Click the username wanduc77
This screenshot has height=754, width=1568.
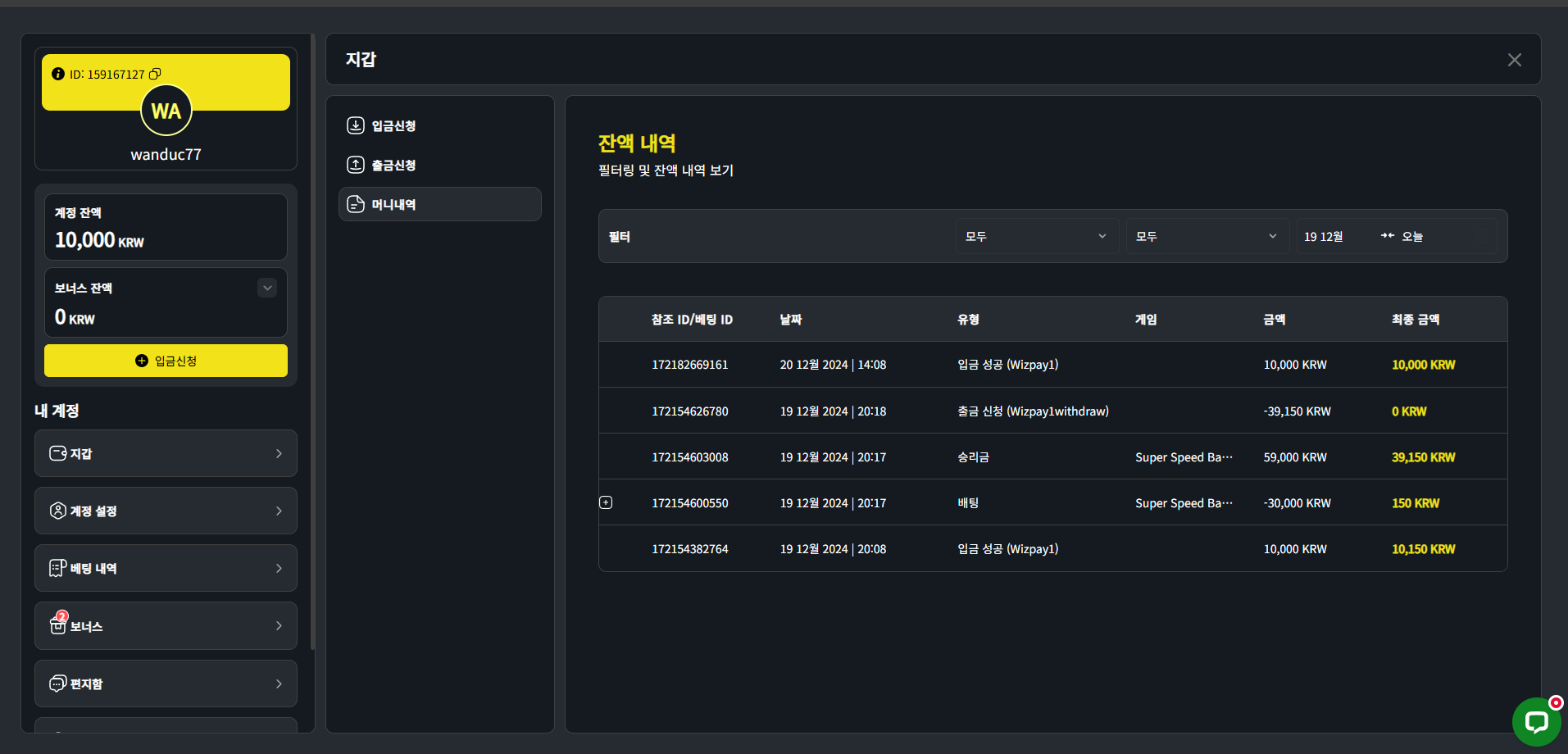tap(166, 154)
